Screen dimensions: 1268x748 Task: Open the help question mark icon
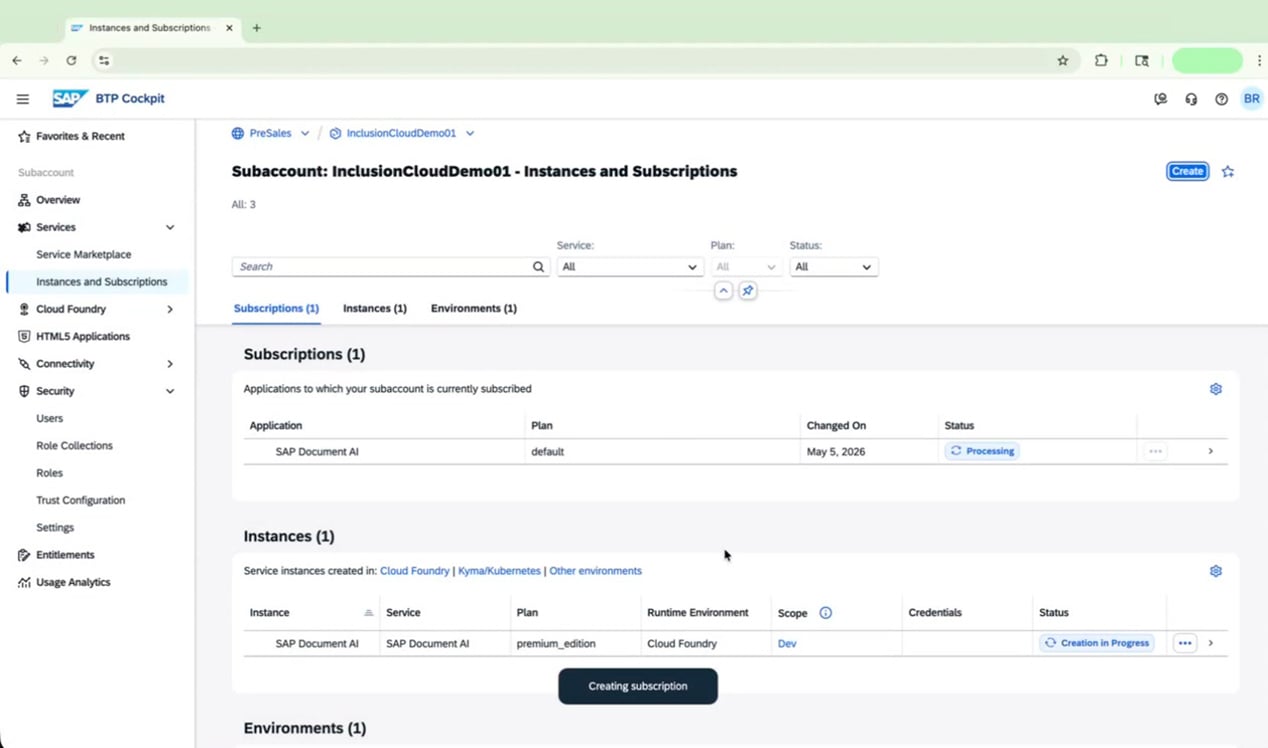click(1221, 99)
